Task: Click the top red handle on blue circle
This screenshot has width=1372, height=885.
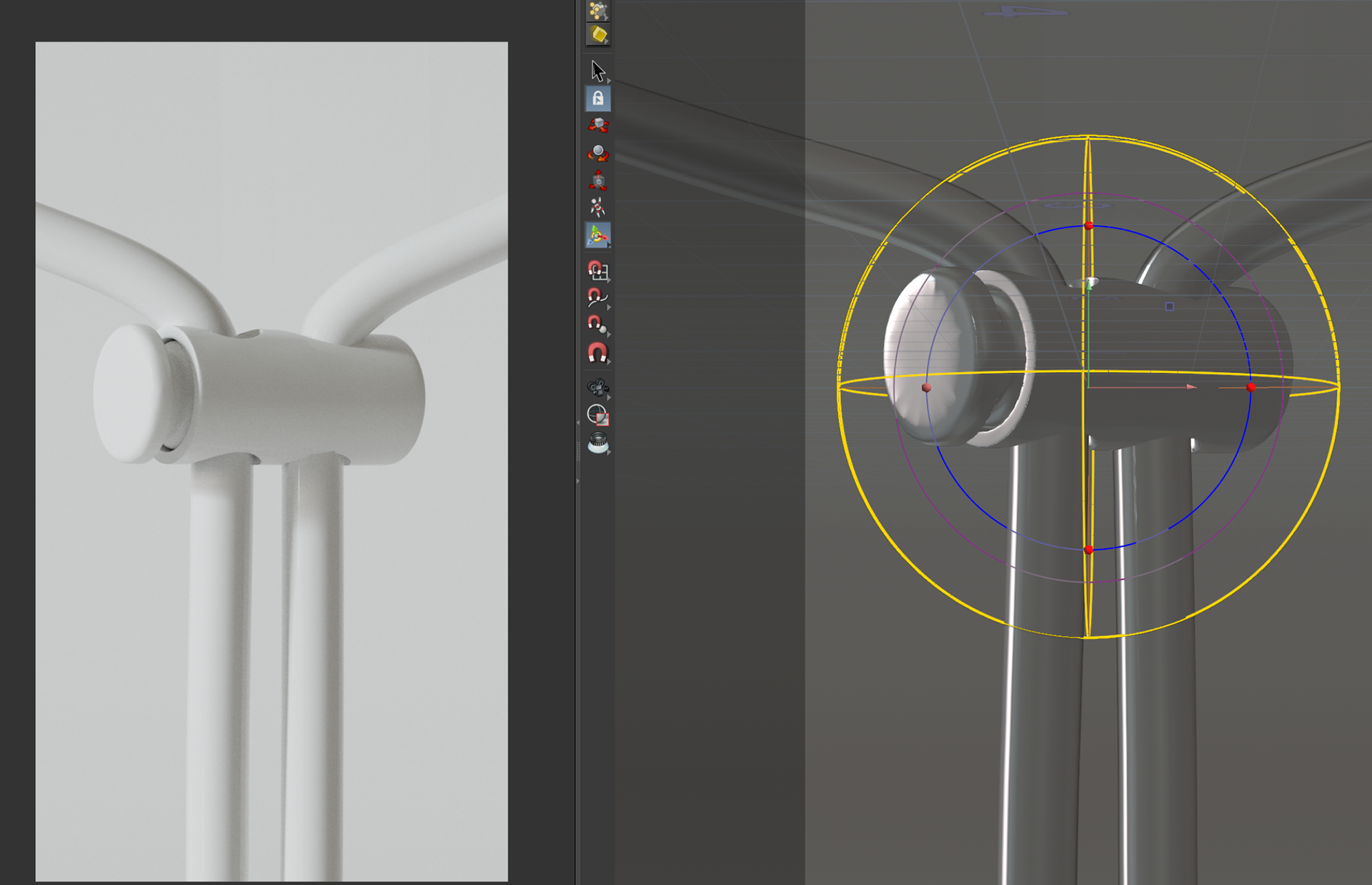Action: [x=1088, y=226]
